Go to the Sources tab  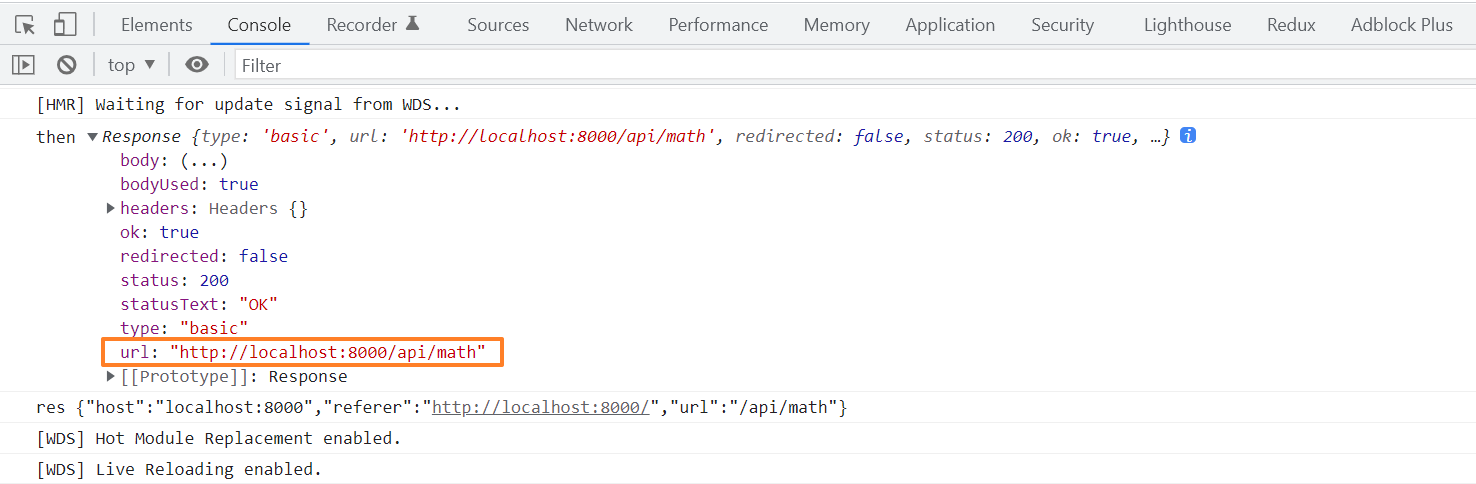(x=498, y=25)
